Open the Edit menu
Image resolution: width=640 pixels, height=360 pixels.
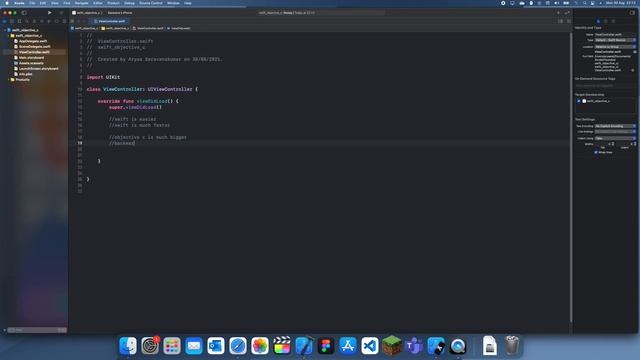(x=43, y=3)
